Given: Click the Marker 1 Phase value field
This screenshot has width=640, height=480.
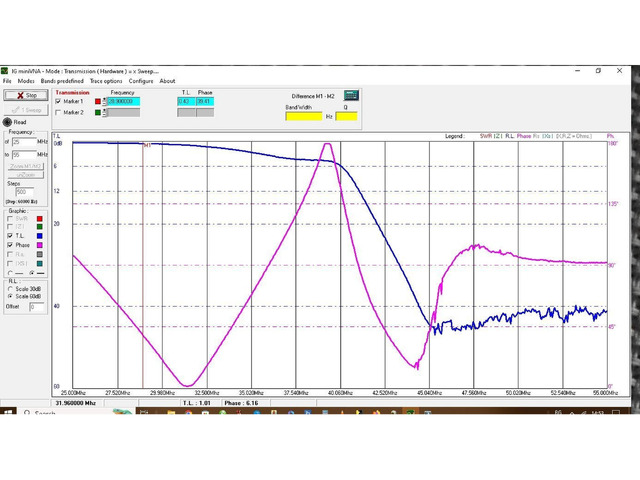Looking at the screenshot, I should [205, 101].
